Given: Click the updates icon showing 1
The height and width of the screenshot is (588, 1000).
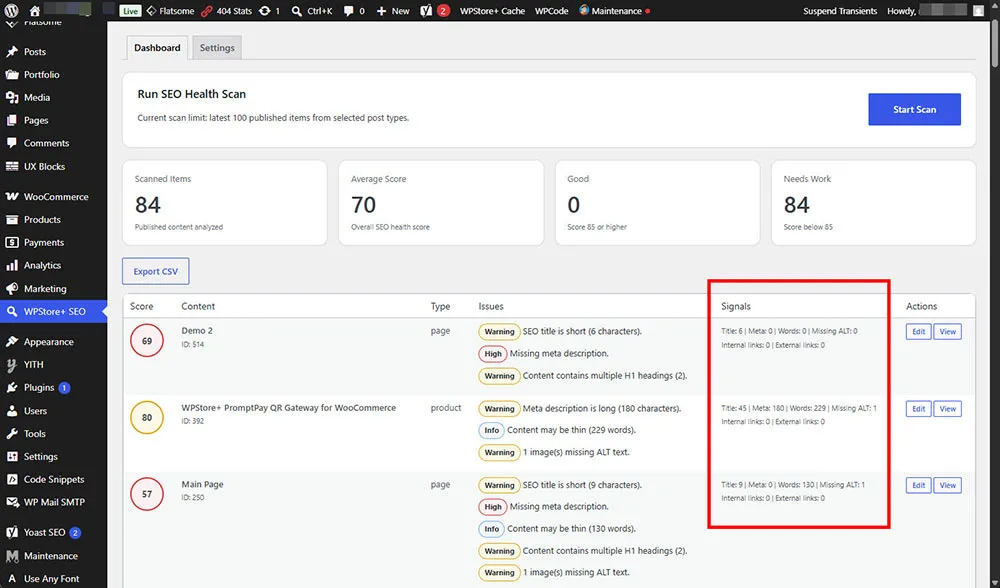Looking at the screenshot, I should [x=269, y=11].
